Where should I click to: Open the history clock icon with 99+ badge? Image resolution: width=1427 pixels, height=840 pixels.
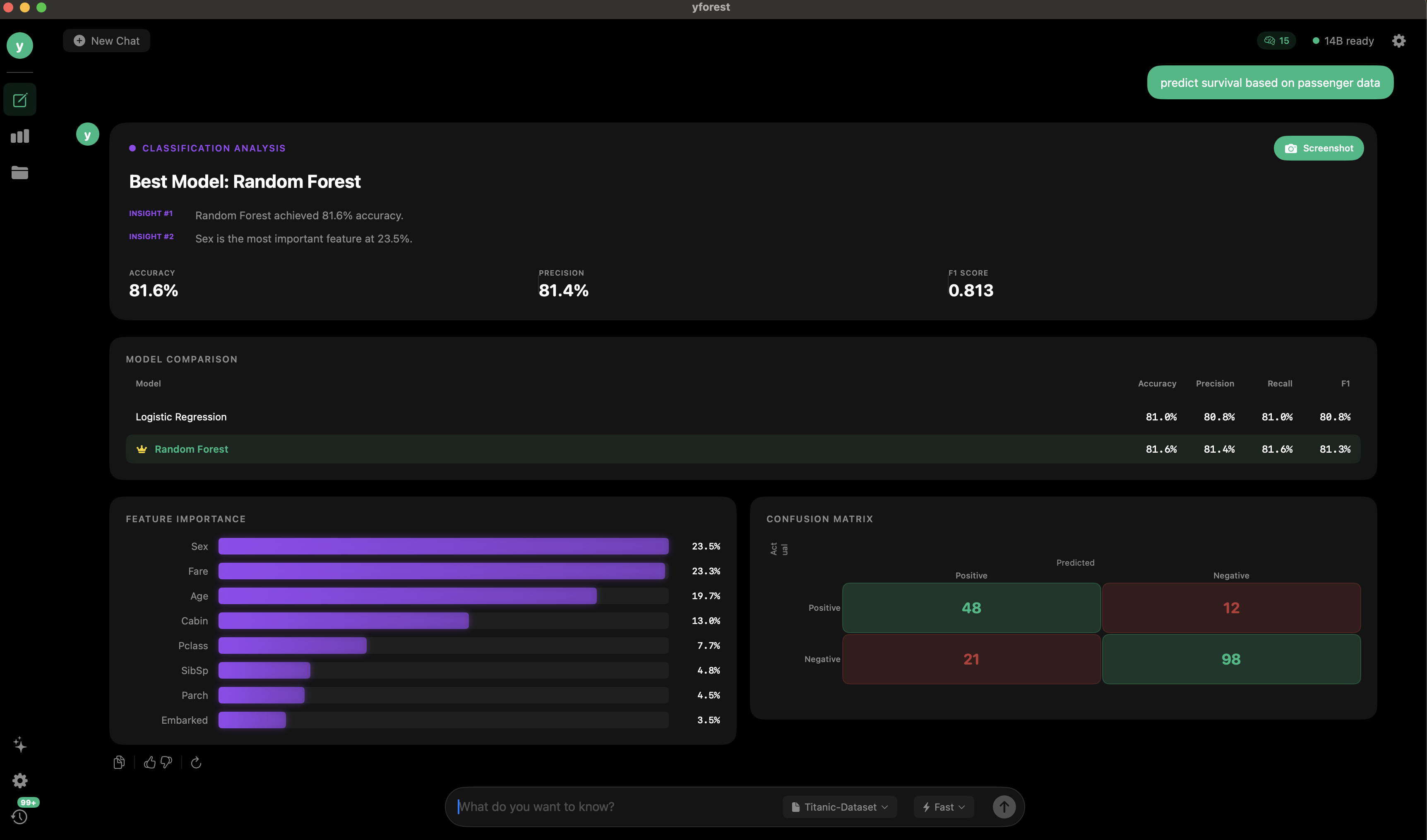pos(20,817)
